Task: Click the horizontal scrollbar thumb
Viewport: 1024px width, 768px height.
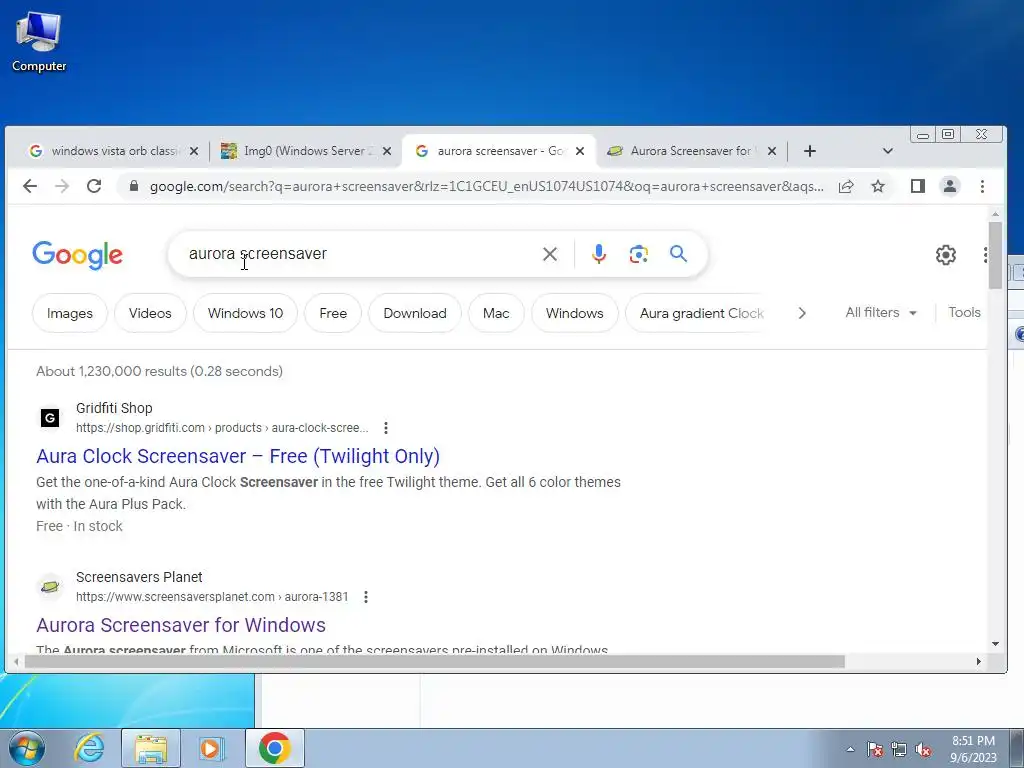Action: tap(434, 662)
